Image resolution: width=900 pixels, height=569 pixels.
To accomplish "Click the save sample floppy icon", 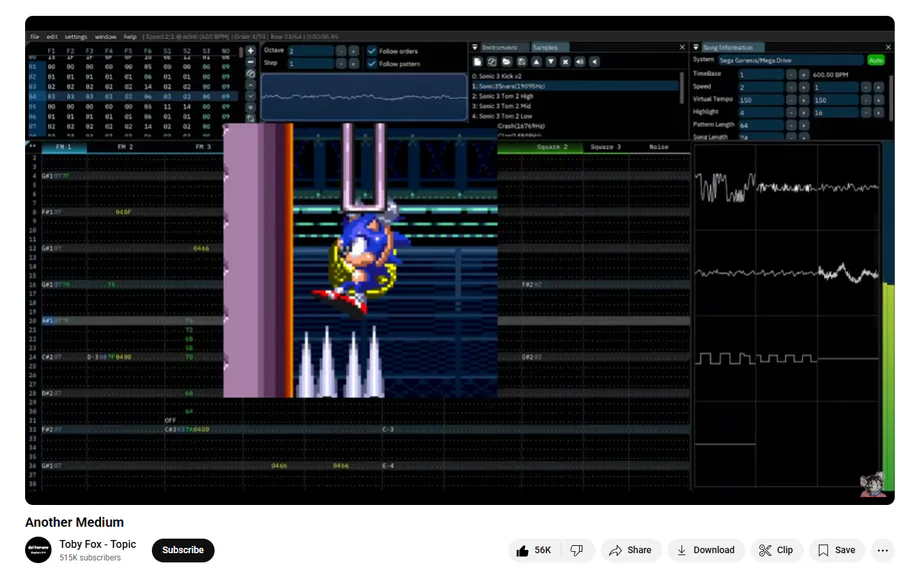I will [521, 61].
